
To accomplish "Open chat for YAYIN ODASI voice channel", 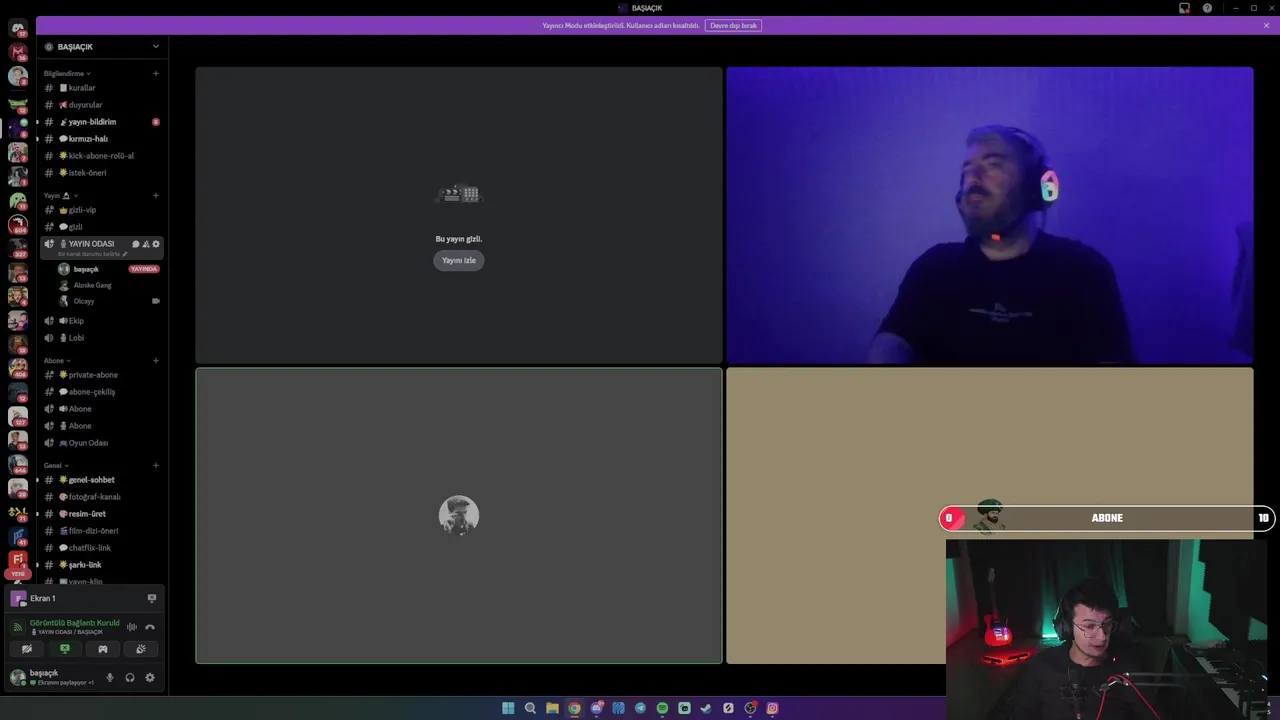I will (x=136, y=244).
